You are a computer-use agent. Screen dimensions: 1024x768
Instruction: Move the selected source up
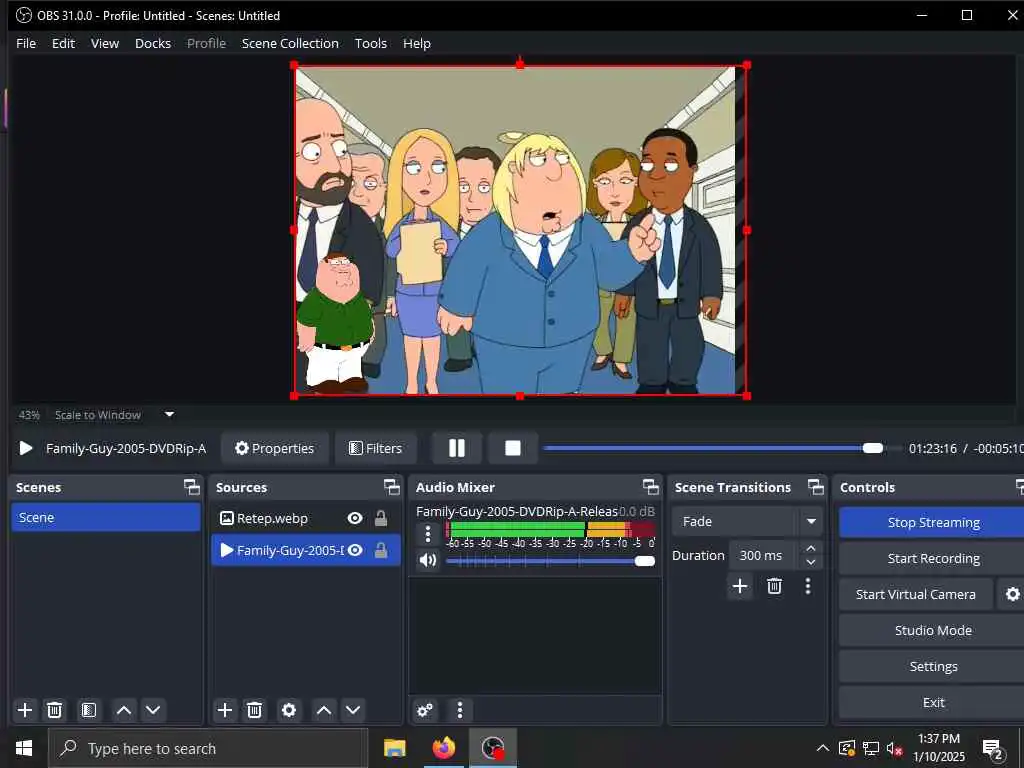tap(324, 710)
